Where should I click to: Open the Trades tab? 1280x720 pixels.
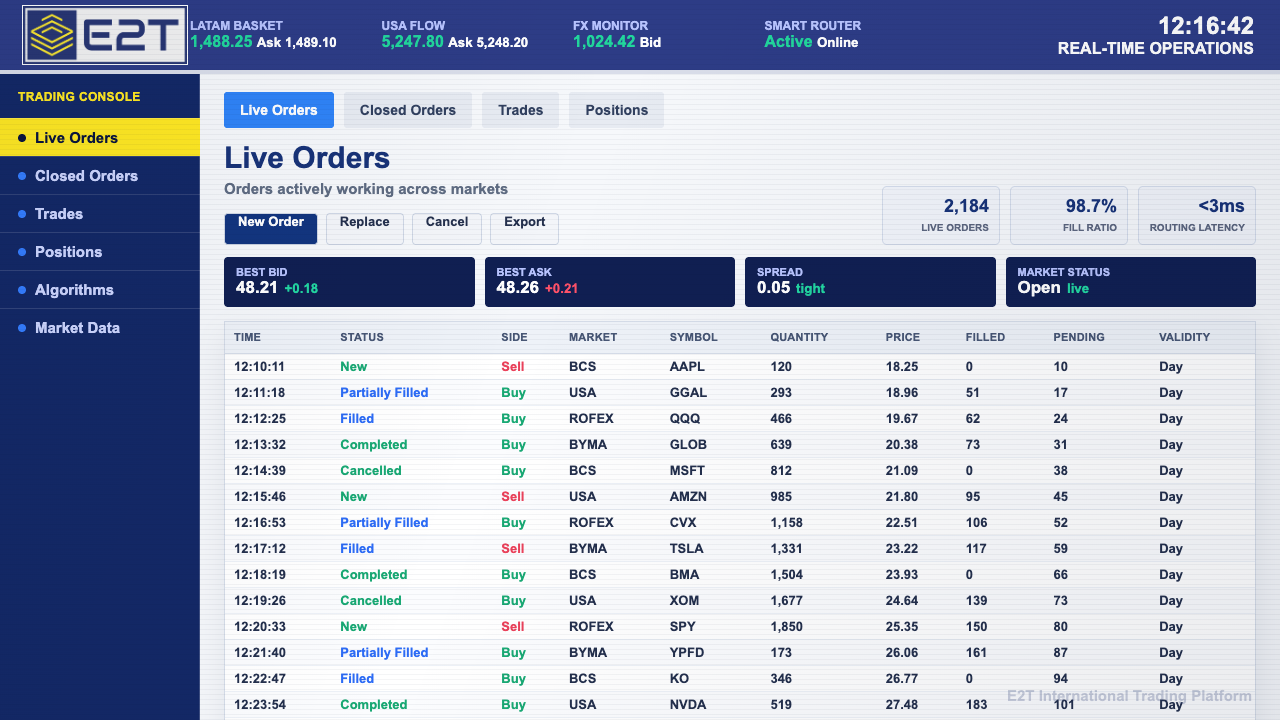tap(521, 110)
